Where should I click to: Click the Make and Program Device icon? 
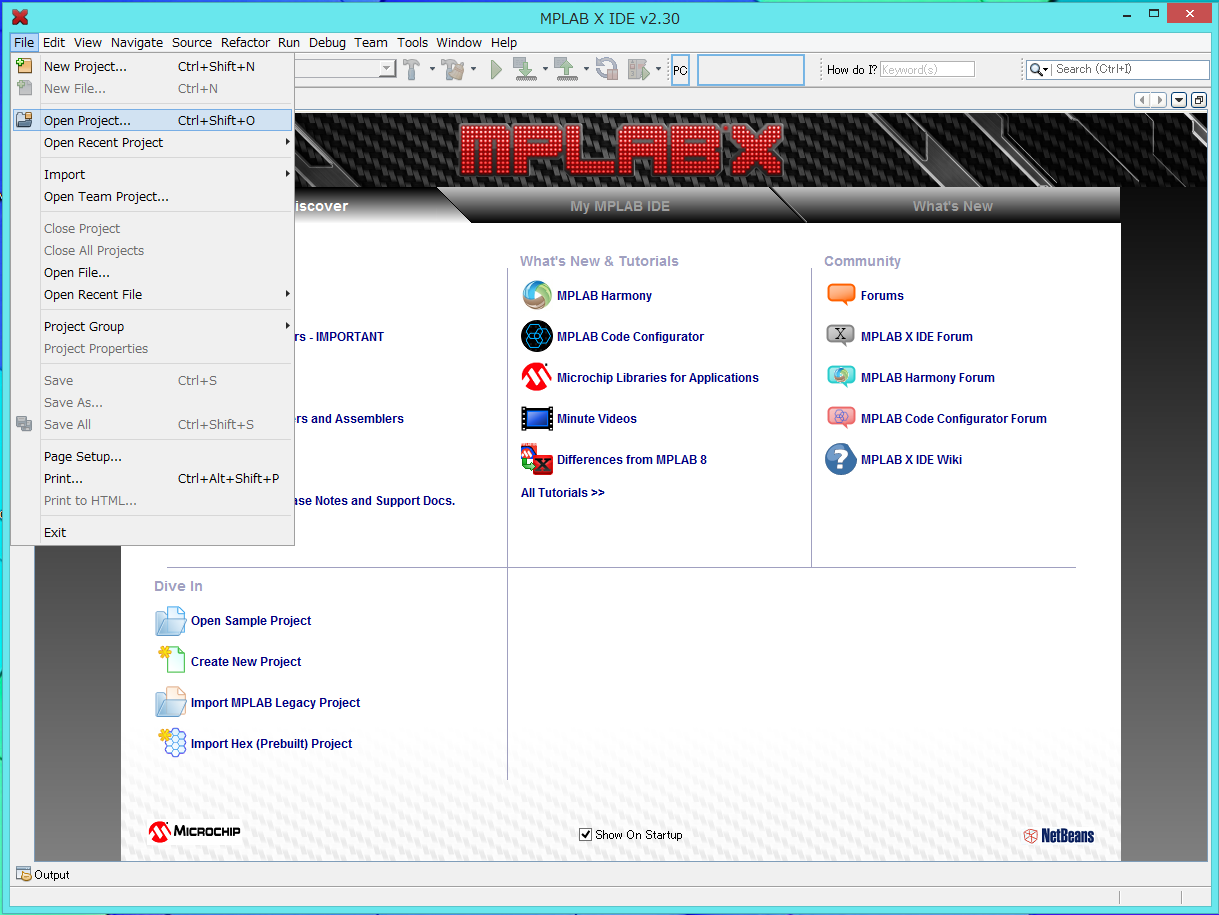point(524,69)
